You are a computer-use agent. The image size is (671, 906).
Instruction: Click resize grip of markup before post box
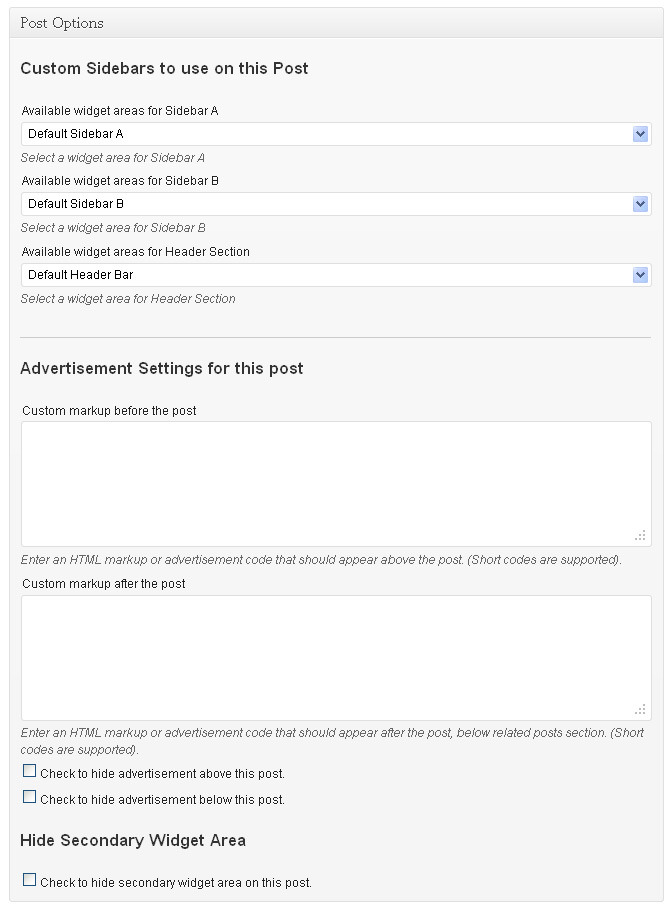click(640, 535)
